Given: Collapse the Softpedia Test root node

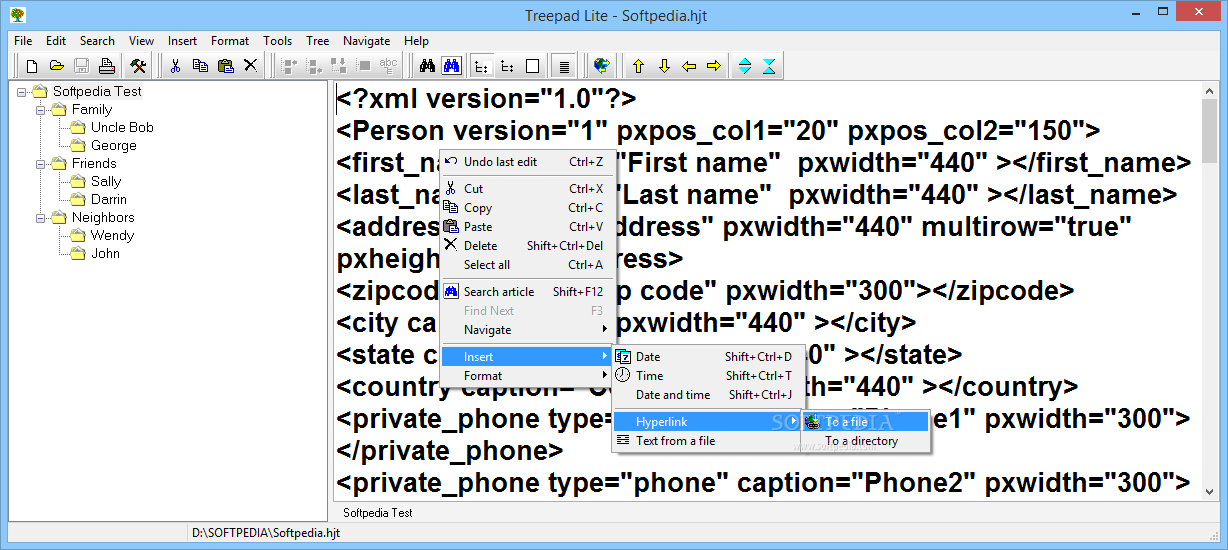Looking at the screenshot, I should pos(22,91).
